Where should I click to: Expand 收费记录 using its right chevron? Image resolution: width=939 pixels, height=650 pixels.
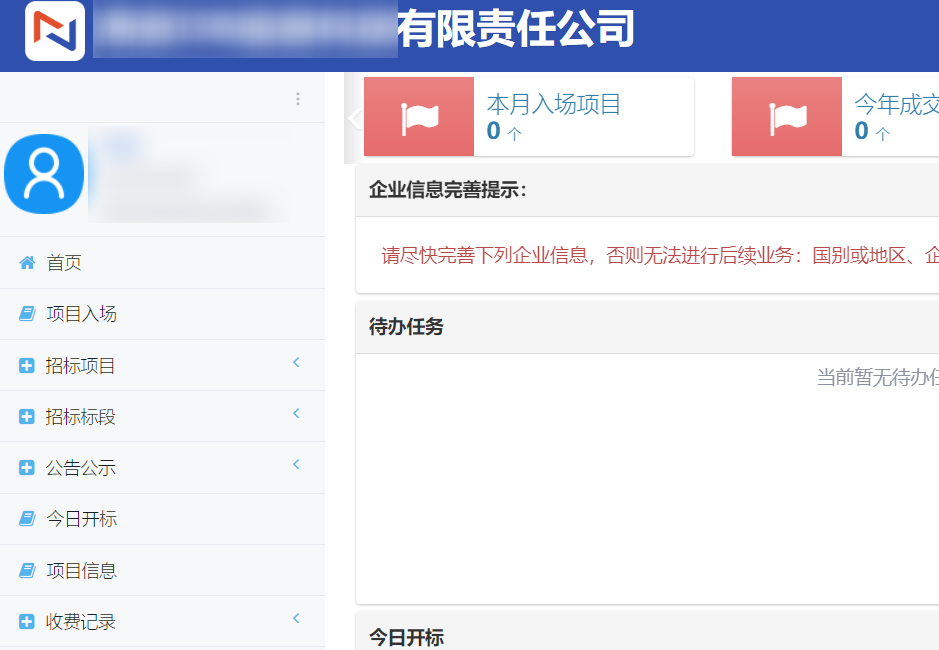(296, 619)
